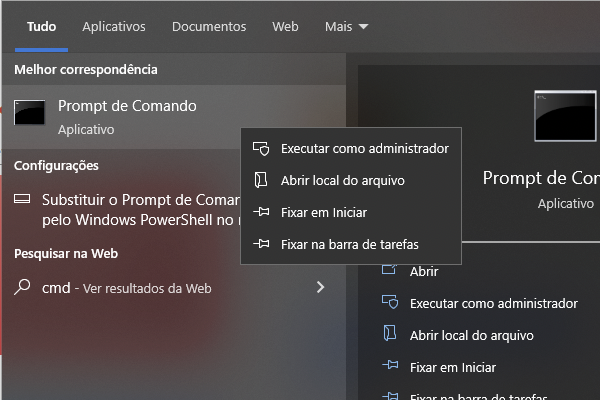This screenshot has width=600, height=400.
Task: Click Abrir in the right details panel
Action: tap(424, 271)
